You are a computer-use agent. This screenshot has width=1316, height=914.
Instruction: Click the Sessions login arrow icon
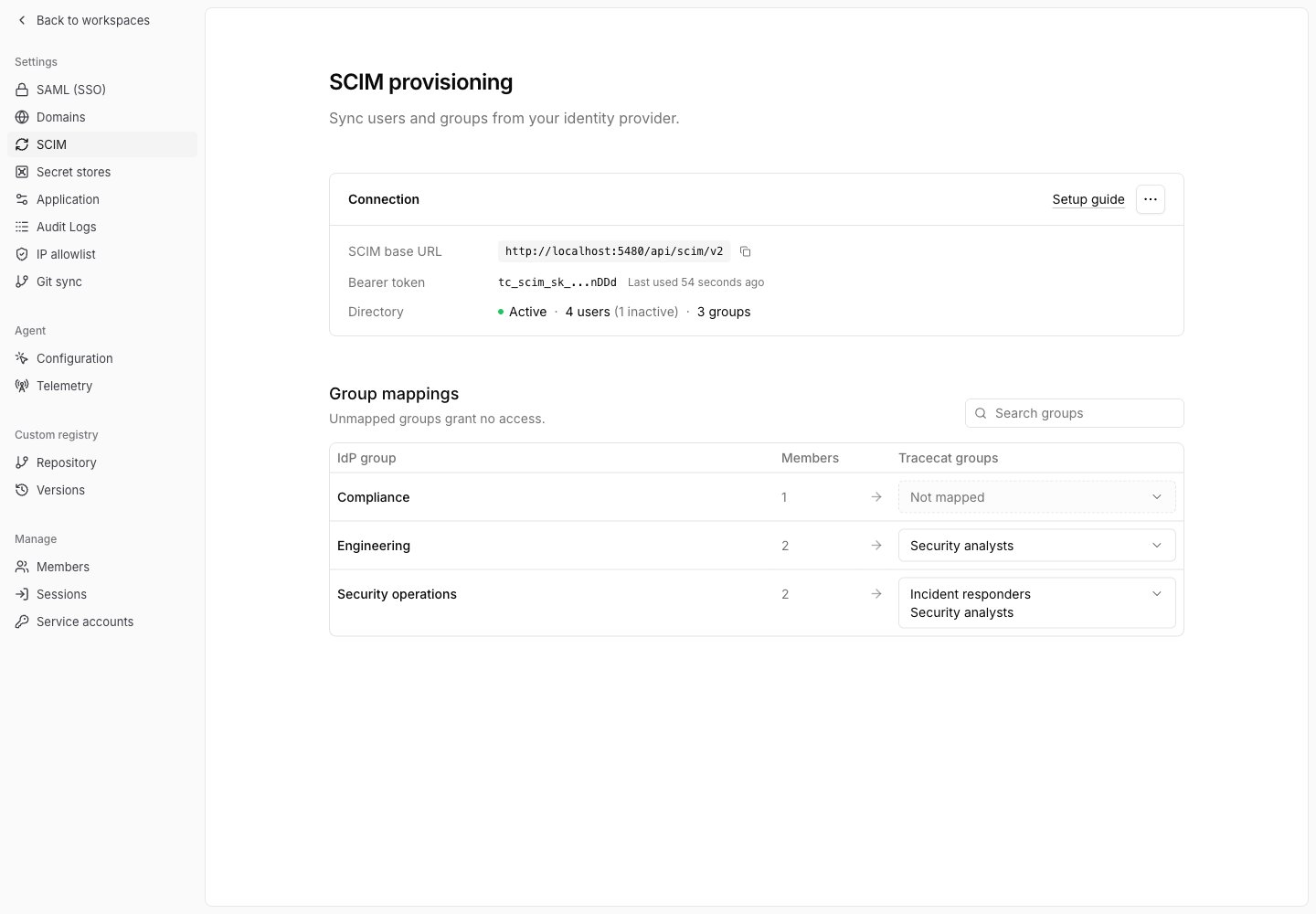coord(22,594)
